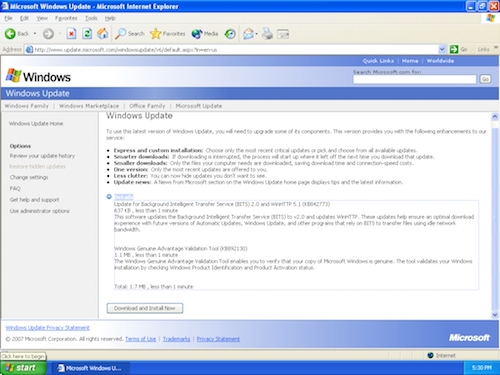
Task: Click Use administrator options
Action: click(40, 211)
